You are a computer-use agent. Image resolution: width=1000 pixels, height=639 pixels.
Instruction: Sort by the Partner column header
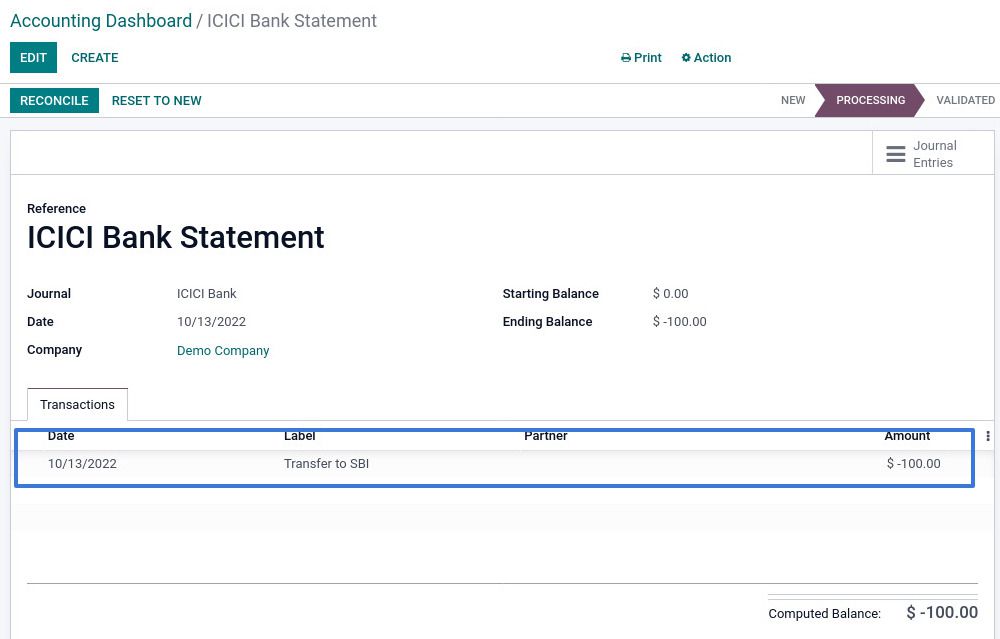point(546,436)
